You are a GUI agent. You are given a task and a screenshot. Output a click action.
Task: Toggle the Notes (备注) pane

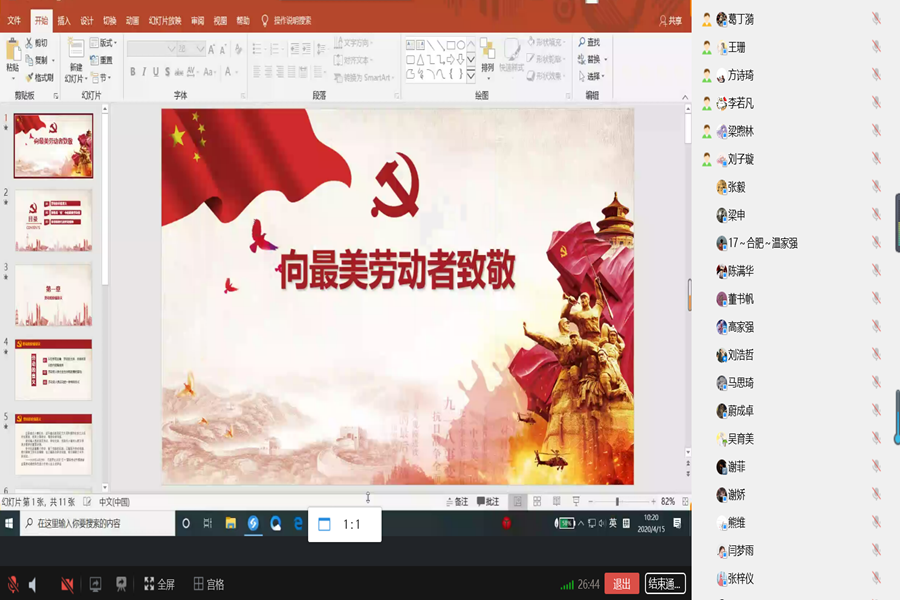click(x=457, y=502)
